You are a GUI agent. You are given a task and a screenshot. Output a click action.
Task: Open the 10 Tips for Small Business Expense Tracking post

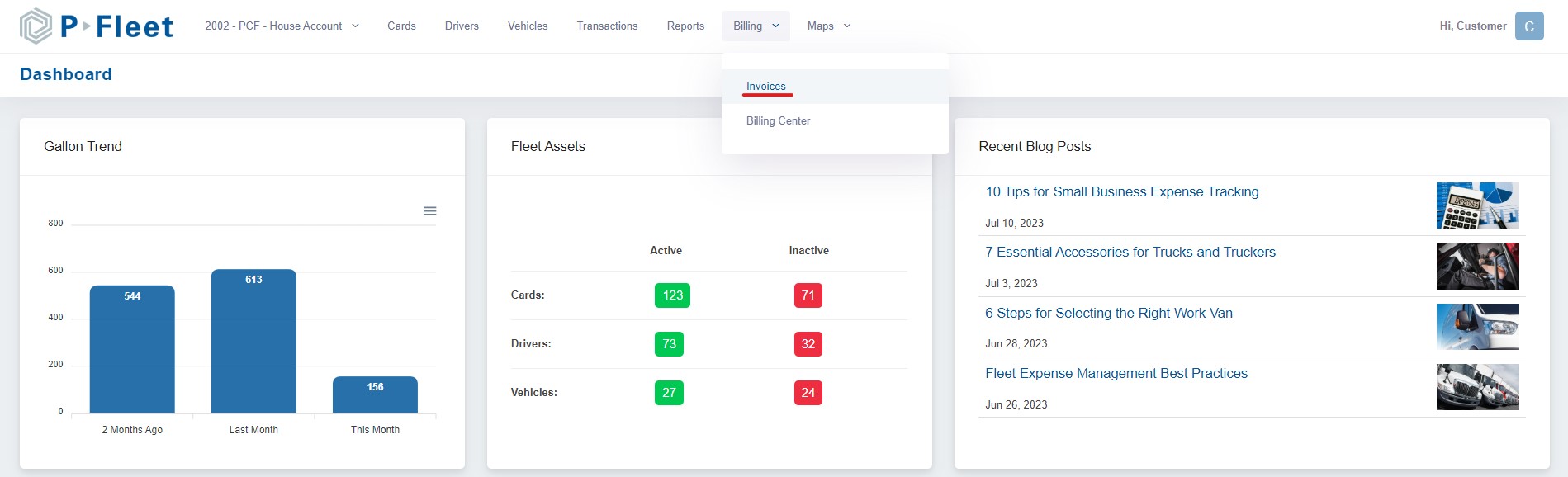click(1121, 192)
